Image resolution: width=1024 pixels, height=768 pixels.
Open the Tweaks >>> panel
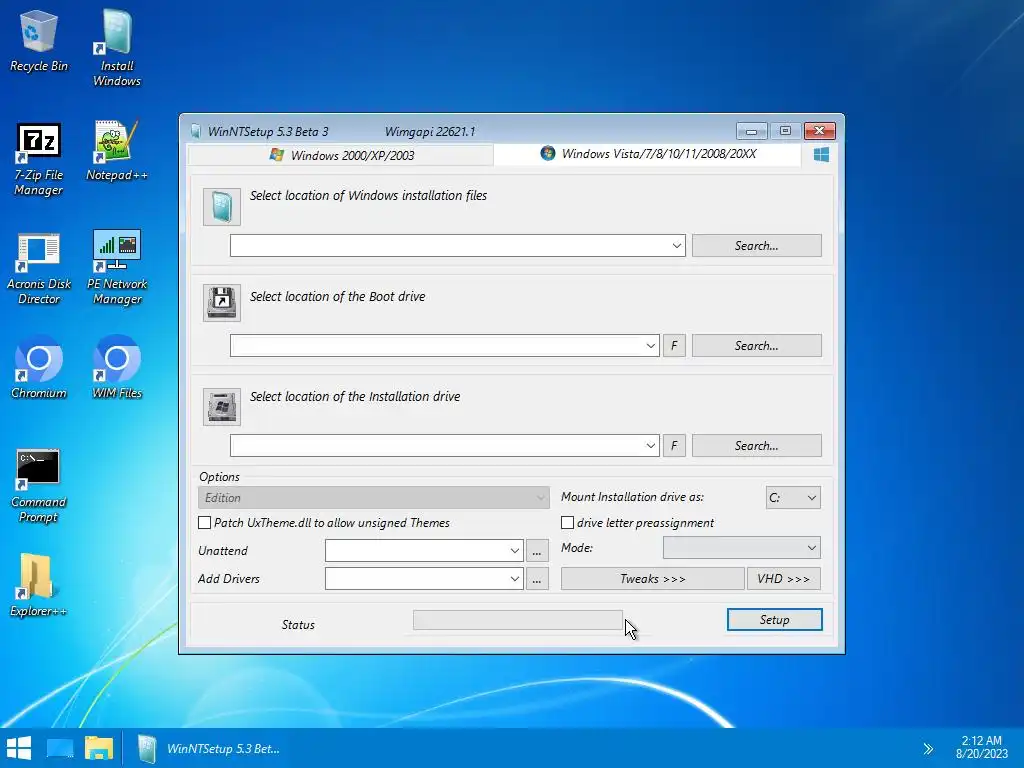652,579
